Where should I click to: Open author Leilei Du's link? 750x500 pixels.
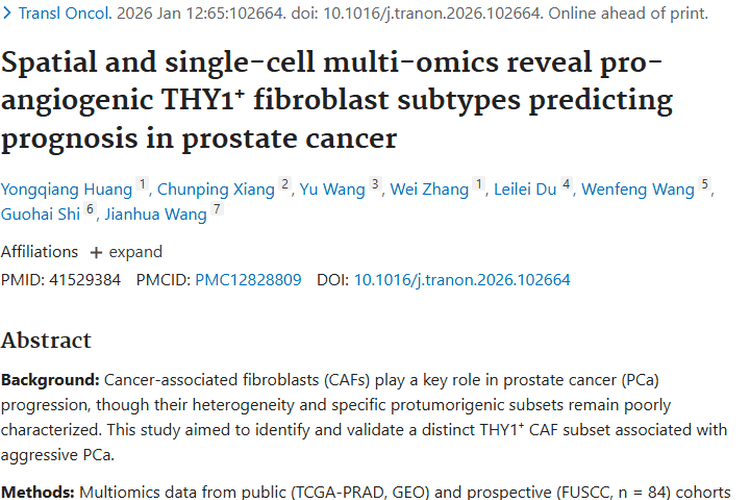[525, 189]
